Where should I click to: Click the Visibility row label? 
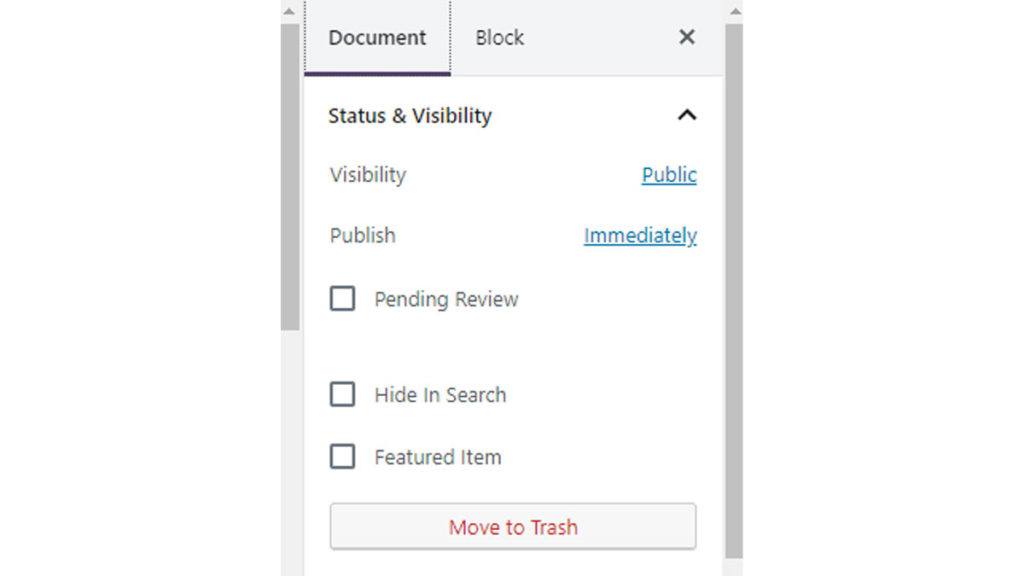(368, 175)
